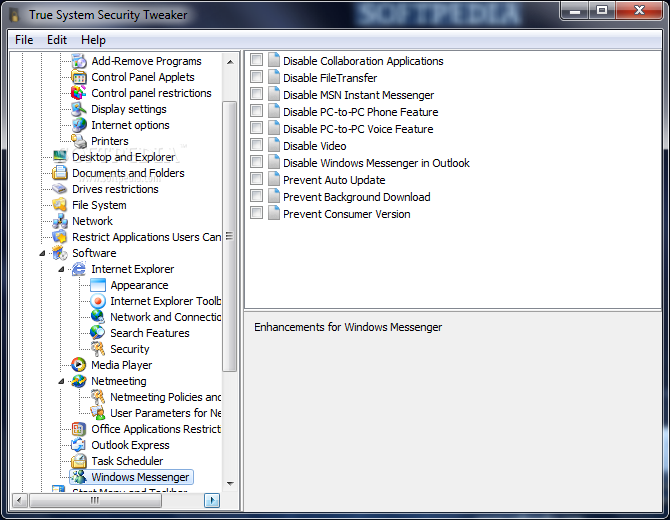
Task: Click the horizontal scroll right arrow
Action: 212,500
